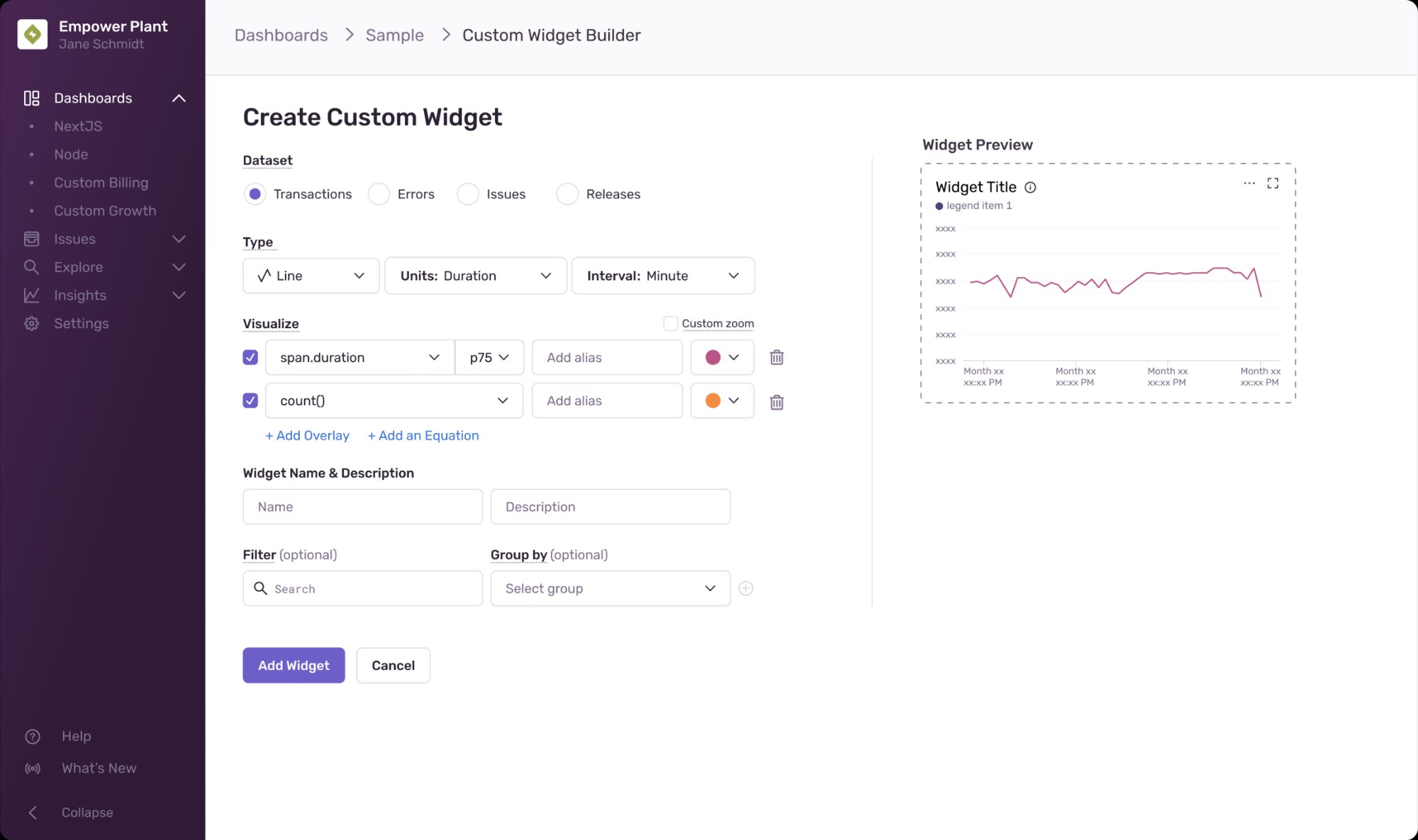Image resolution: width=1418 pixels, height=840 pixels.
Task: Delete the span.duration visualize row
Action: click(776, 358)
